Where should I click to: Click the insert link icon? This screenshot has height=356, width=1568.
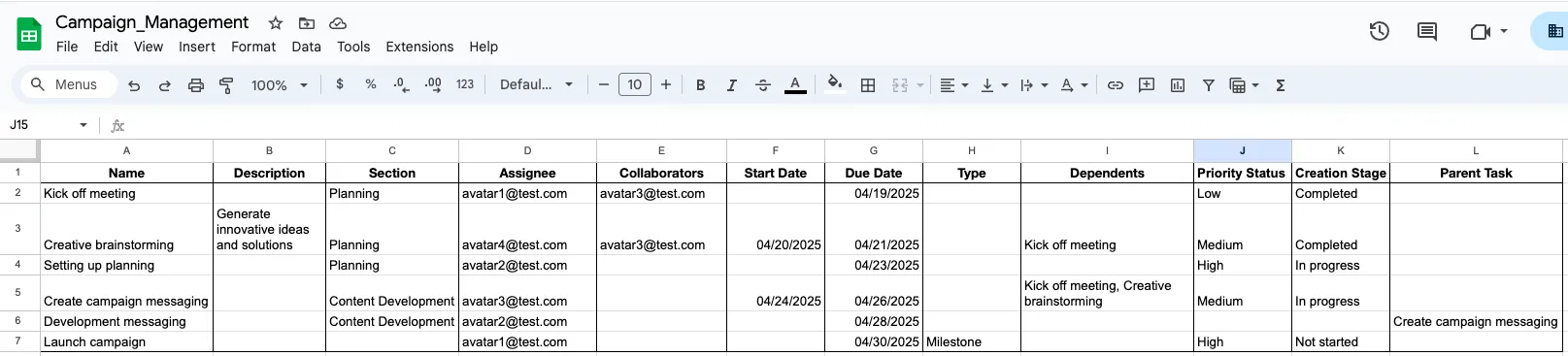1116,85
